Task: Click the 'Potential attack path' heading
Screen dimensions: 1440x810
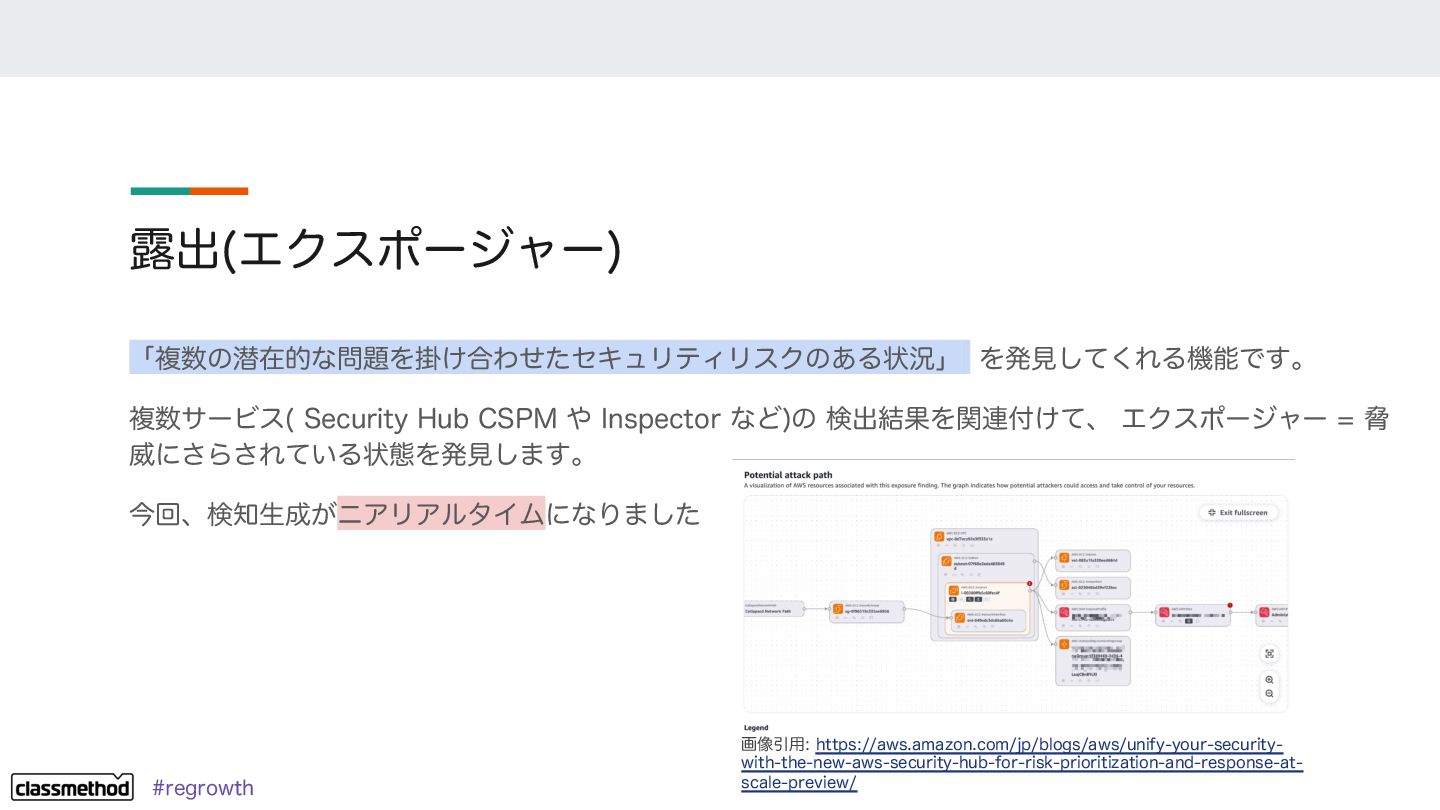Action: (788, 475)
